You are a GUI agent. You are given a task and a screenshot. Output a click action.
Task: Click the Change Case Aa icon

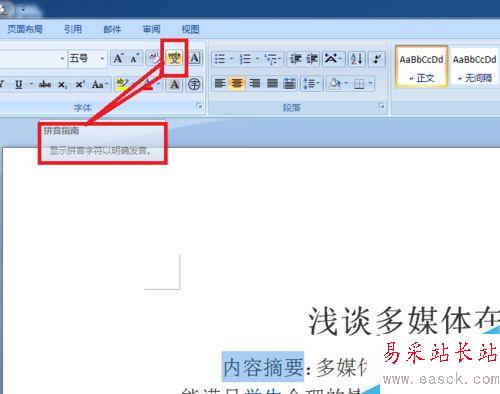[x=100, y=84]
